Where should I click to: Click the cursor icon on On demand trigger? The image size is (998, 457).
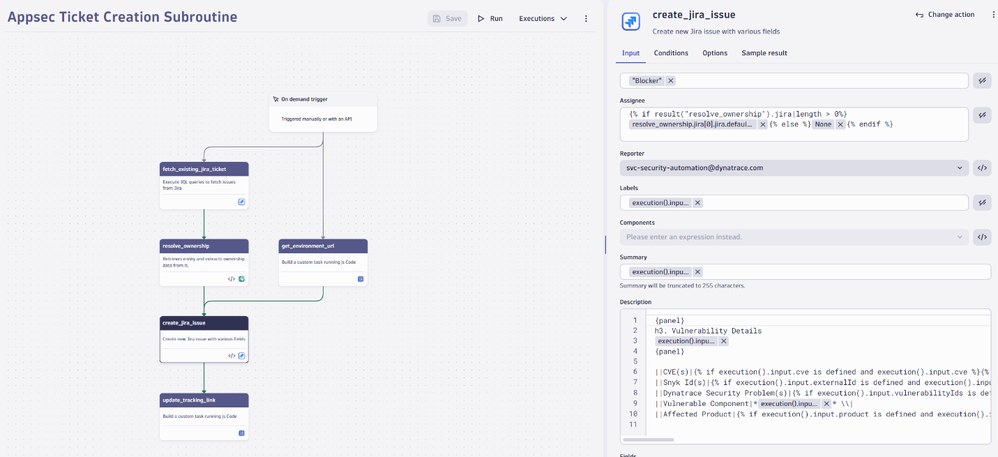click(x=276, y=99)
